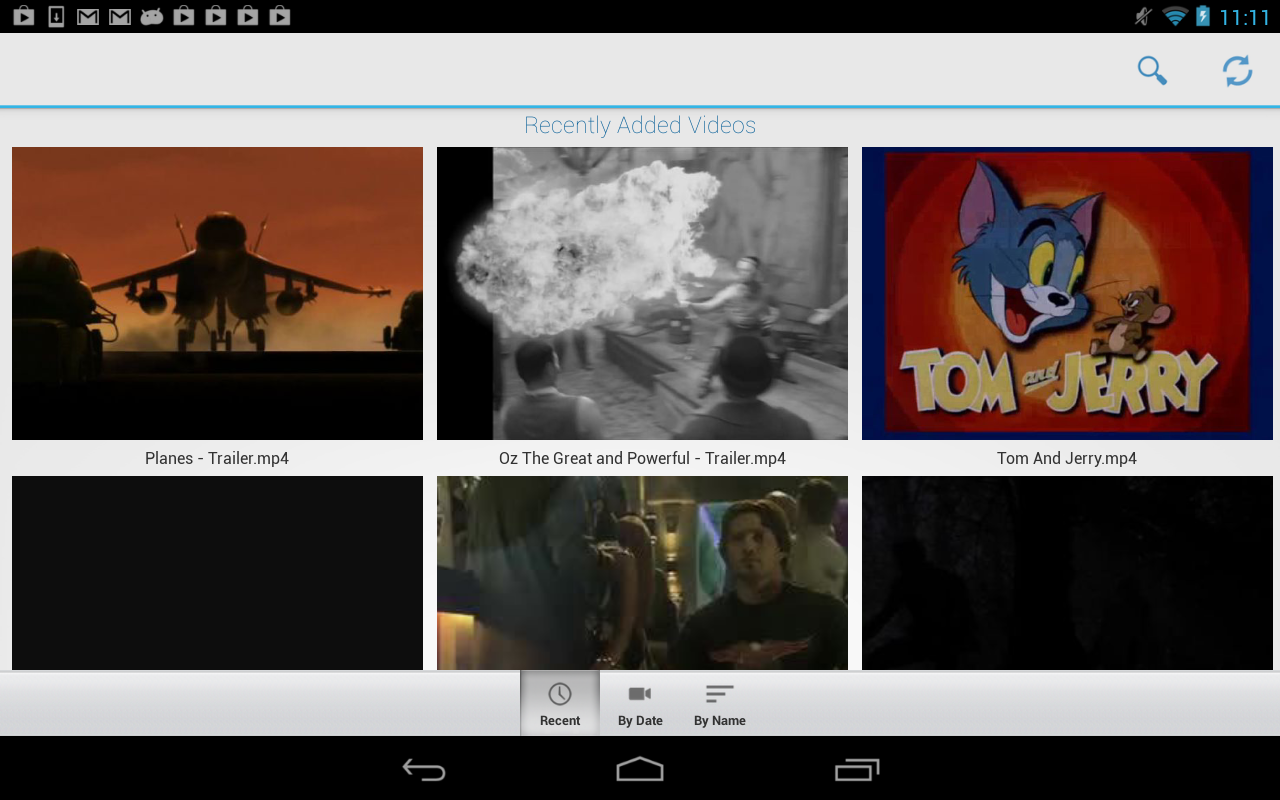The height and width of the screenshot is (800, 1280).
Task: Open the Oz The Great and Powerful thumbnail
Action: tap(642, 293)
